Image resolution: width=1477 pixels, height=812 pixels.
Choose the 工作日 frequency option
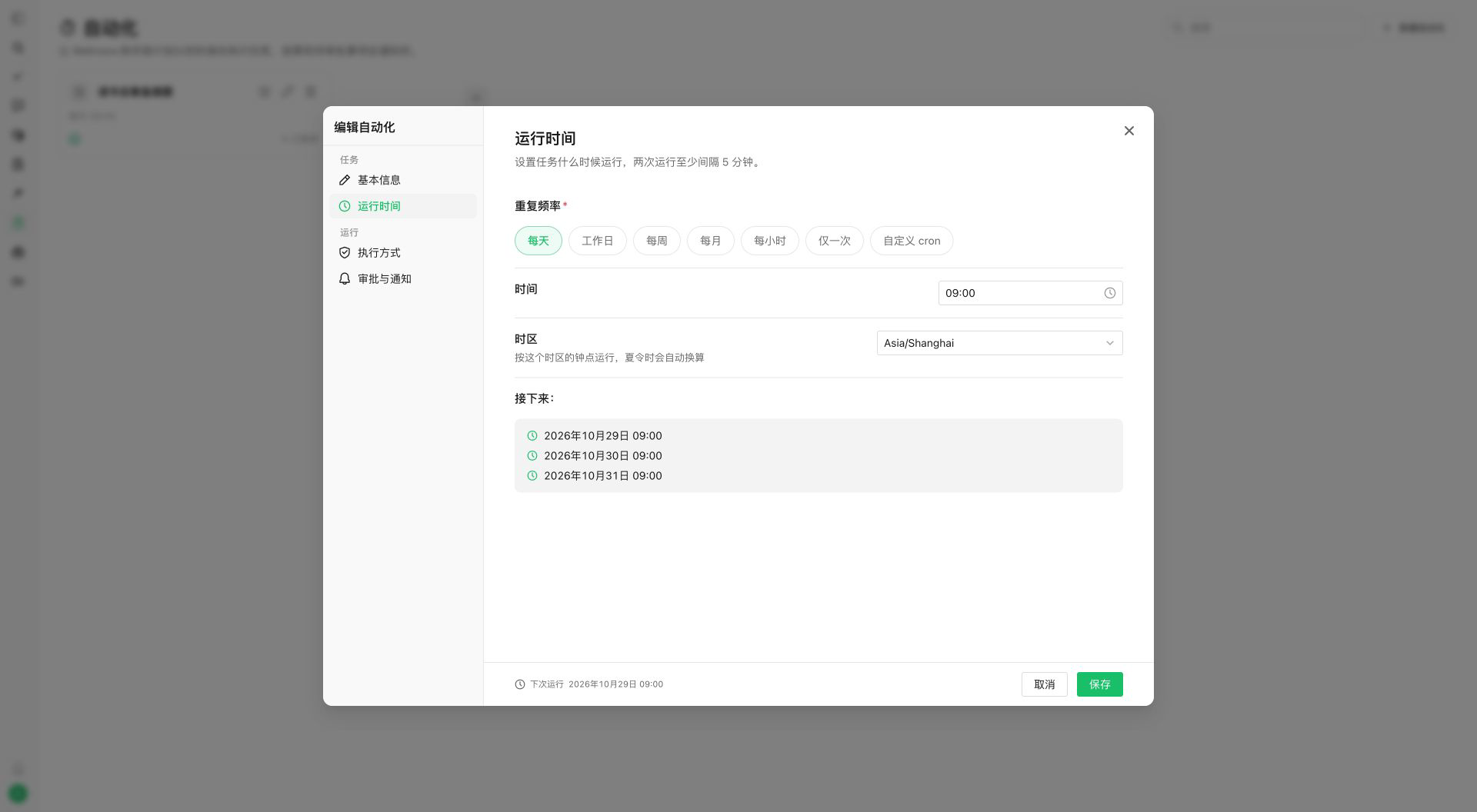(x=598, y=241)
